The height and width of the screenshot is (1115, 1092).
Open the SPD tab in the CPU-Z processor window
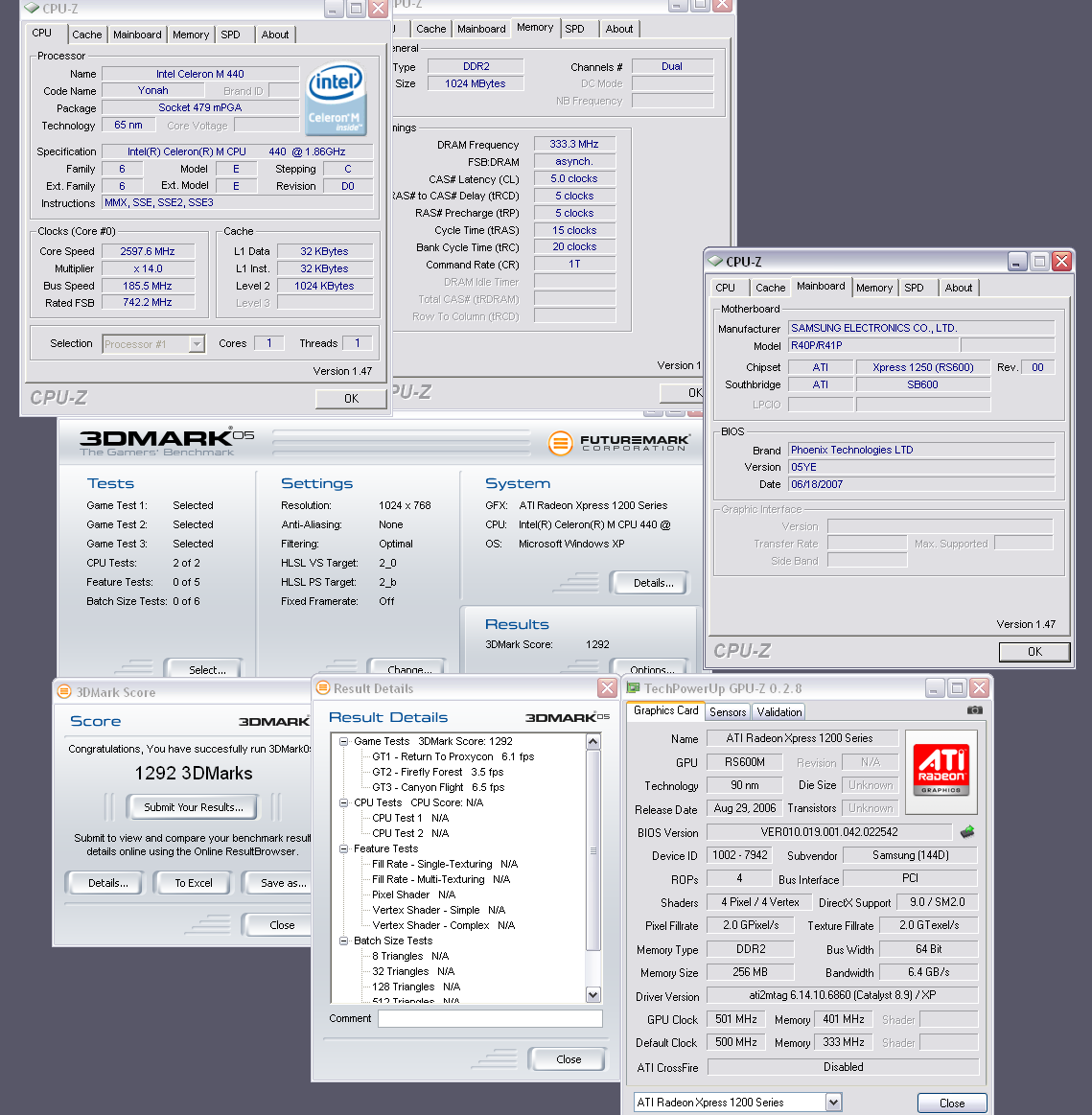[x=230, y=35]
